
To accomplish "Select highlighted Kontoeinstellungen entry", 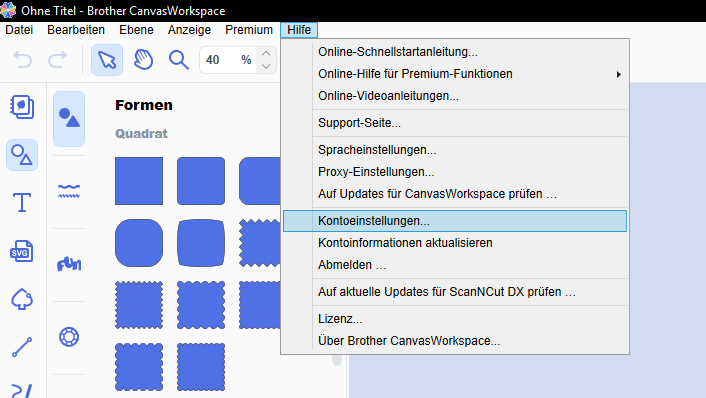I will (x=455, y=221).
